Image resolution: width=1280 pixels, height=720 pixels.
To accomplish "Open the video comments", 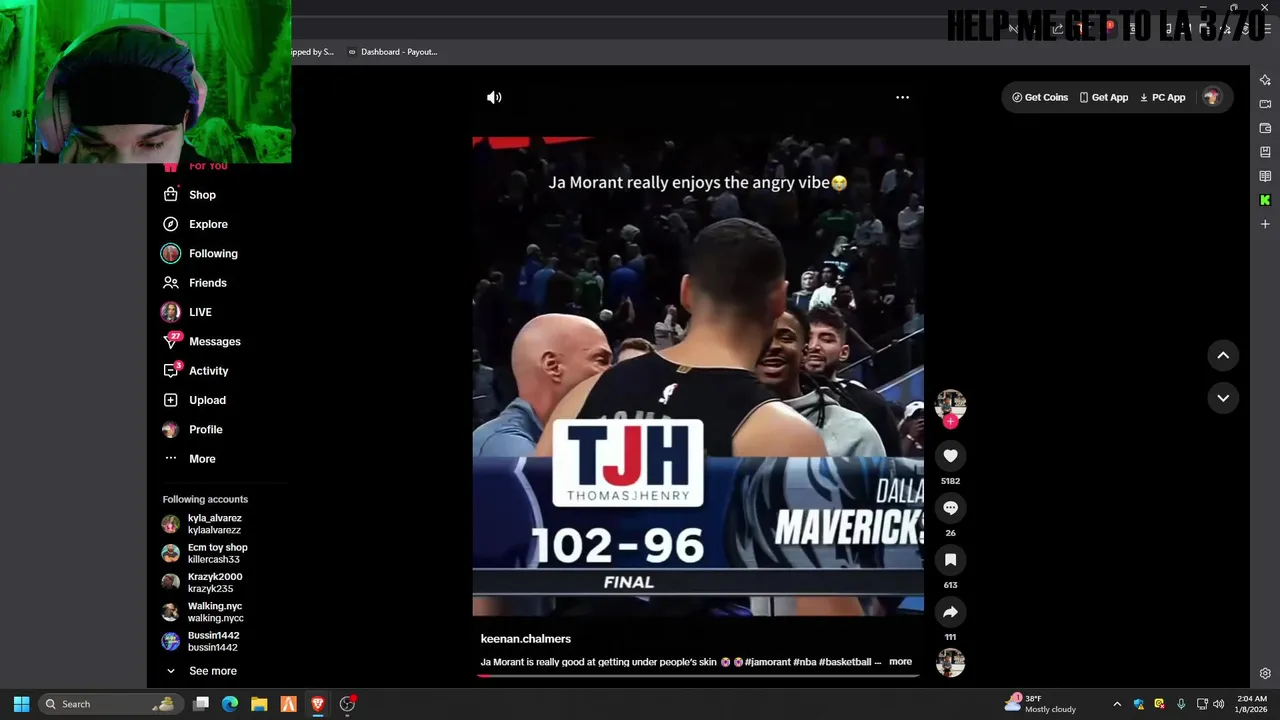I will pos(950,508).
